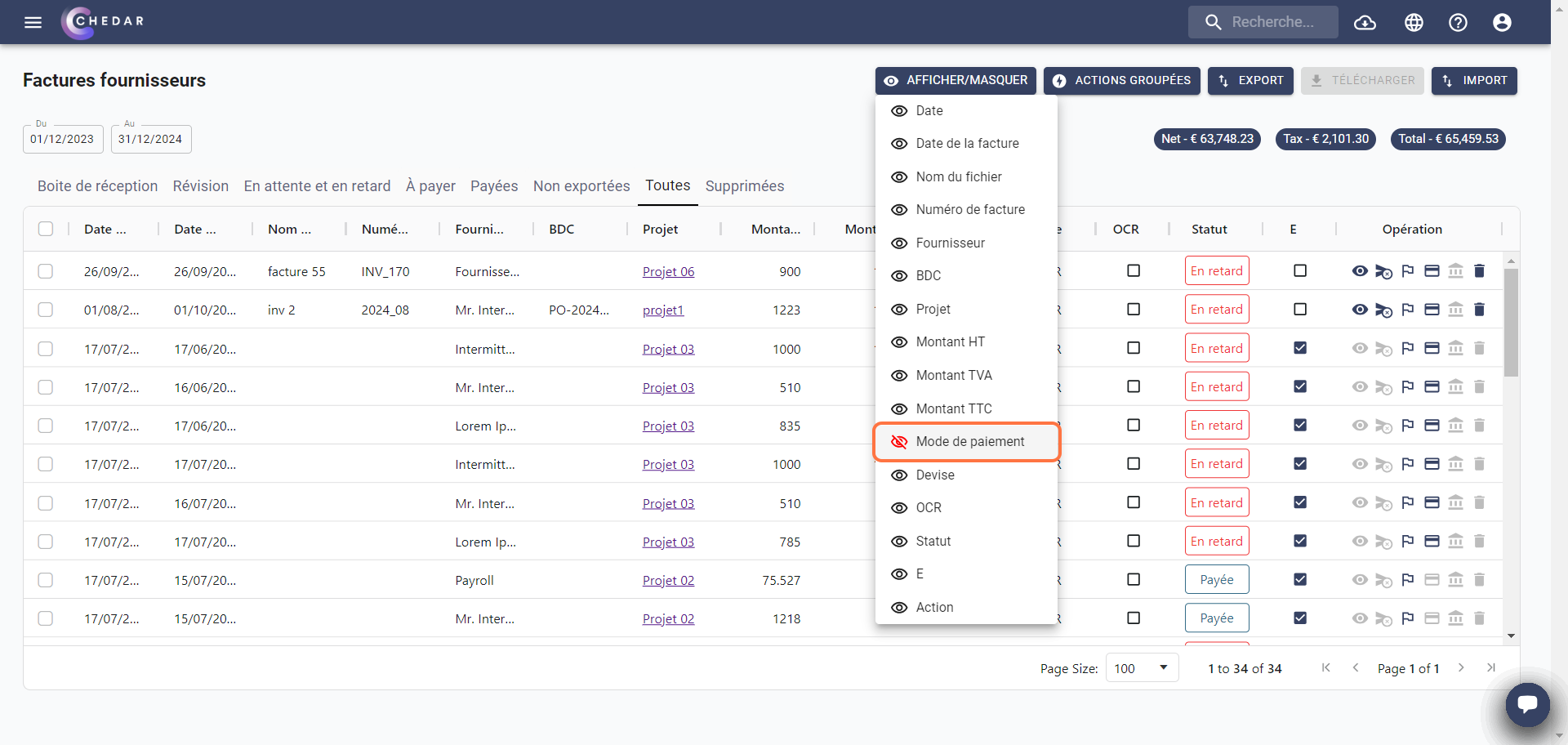Open the help question mark icon
1568x745 pixels.
click(x=1458, y=22)
